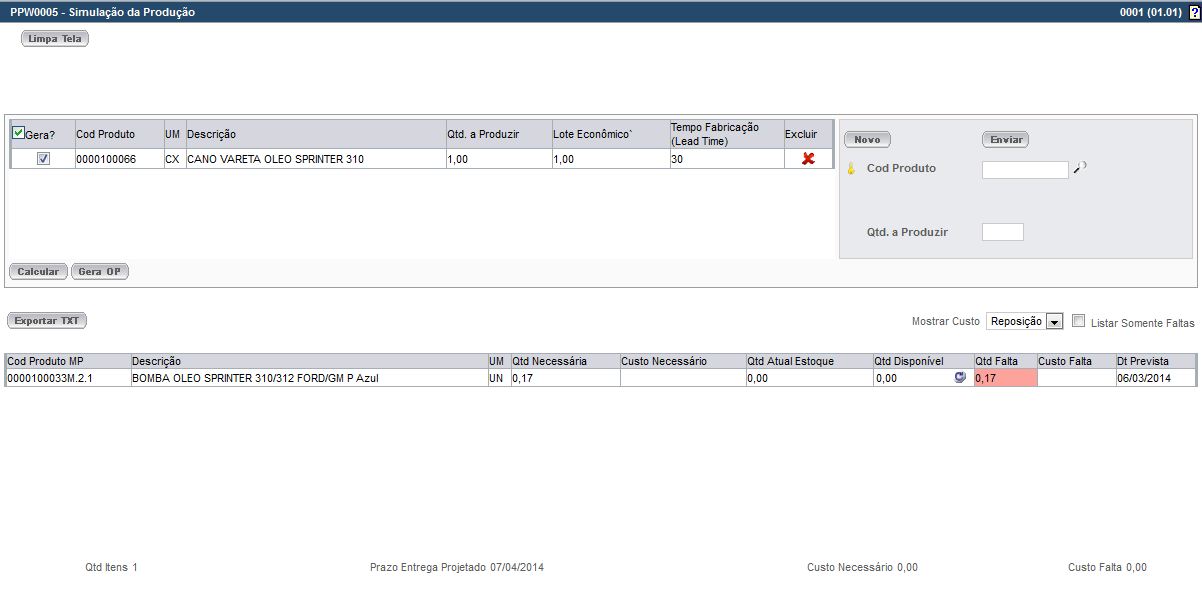The image size is (1202, 592).
Task: Click the Novo button
Action: [867, 140]
